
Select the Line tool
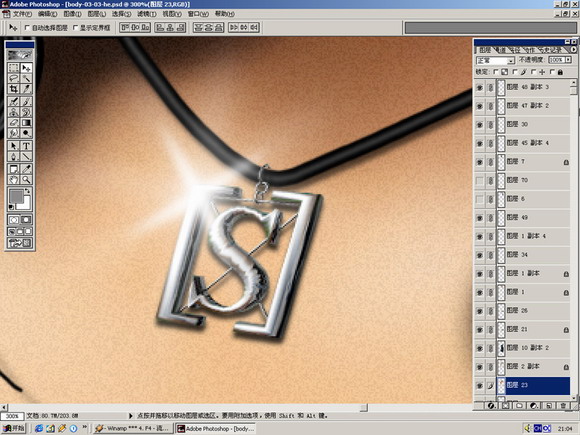tap(26, 156)
